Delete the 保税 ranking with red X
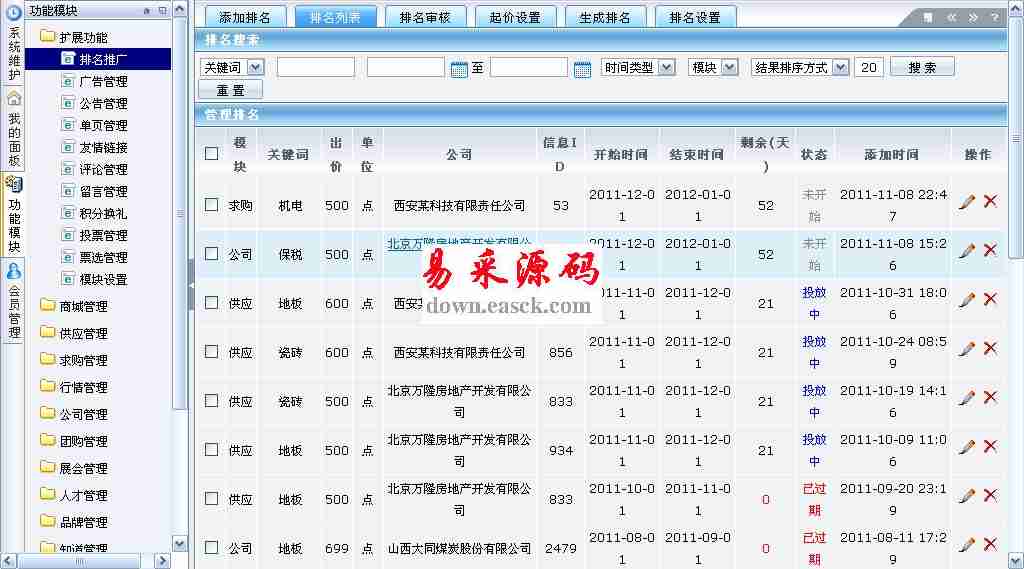This screenshot has width=1024, height=569. tap(990, 250)
